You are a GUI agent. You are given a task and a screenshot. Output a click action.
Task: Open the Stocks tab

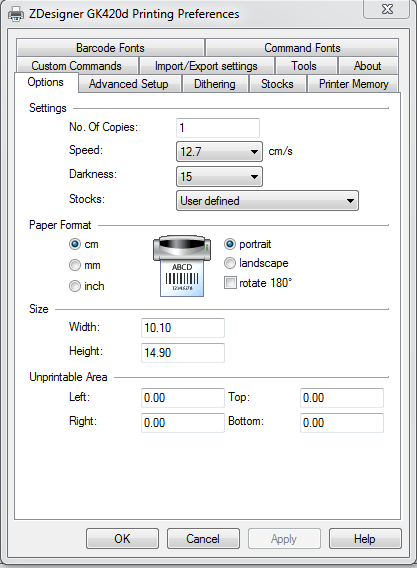click(x=277, y=84)
